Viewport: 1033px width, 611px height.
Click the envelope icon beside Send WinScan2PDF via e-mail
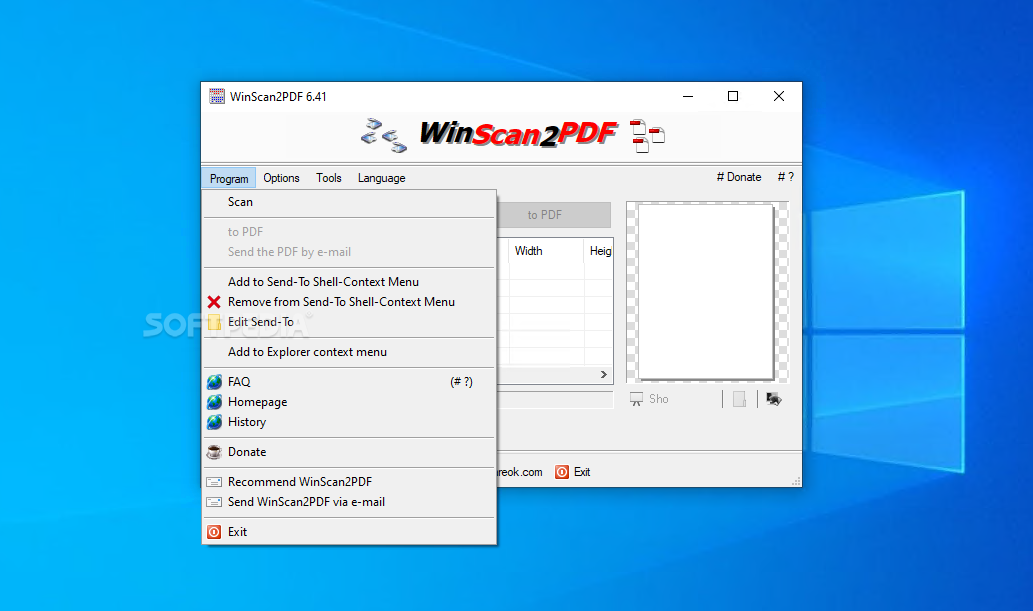[214, 502]
